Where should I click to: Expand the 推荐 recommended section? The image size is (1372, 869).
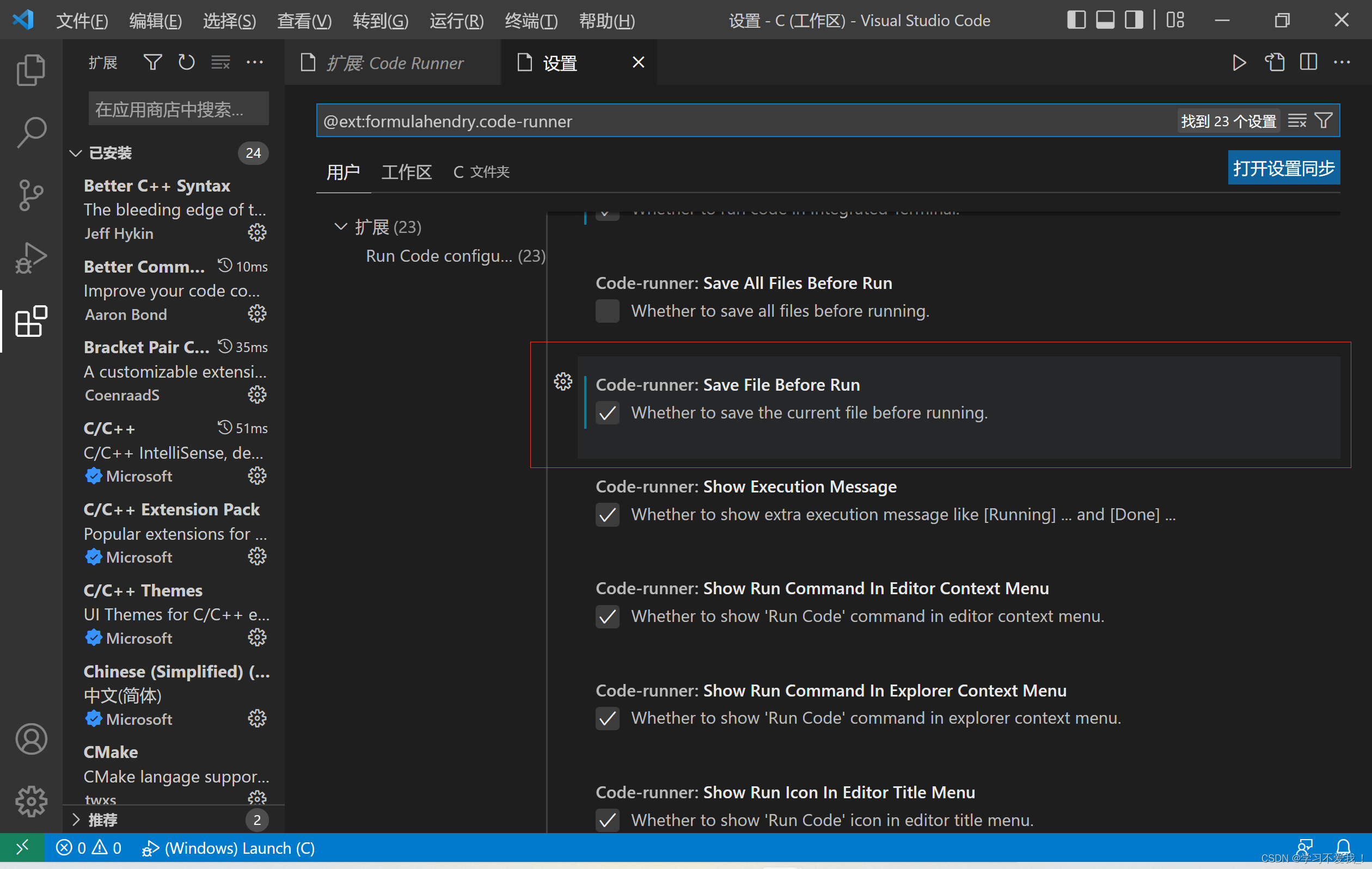[76, 819]
